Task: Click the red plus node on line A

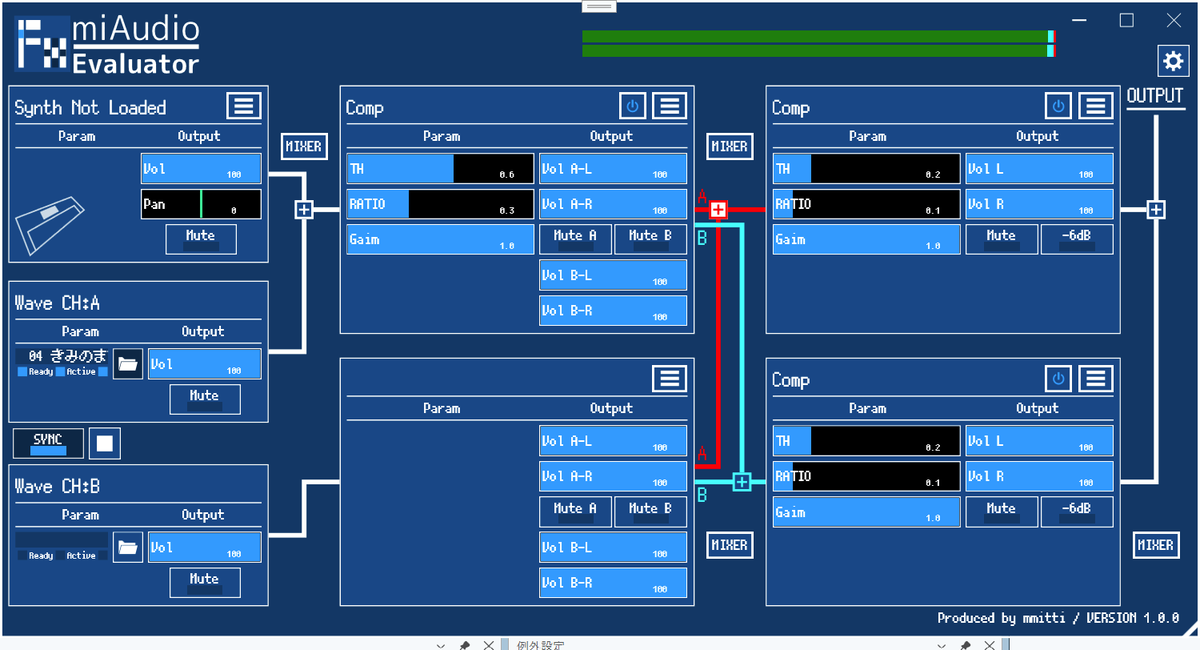Action: tap(718, 210)
